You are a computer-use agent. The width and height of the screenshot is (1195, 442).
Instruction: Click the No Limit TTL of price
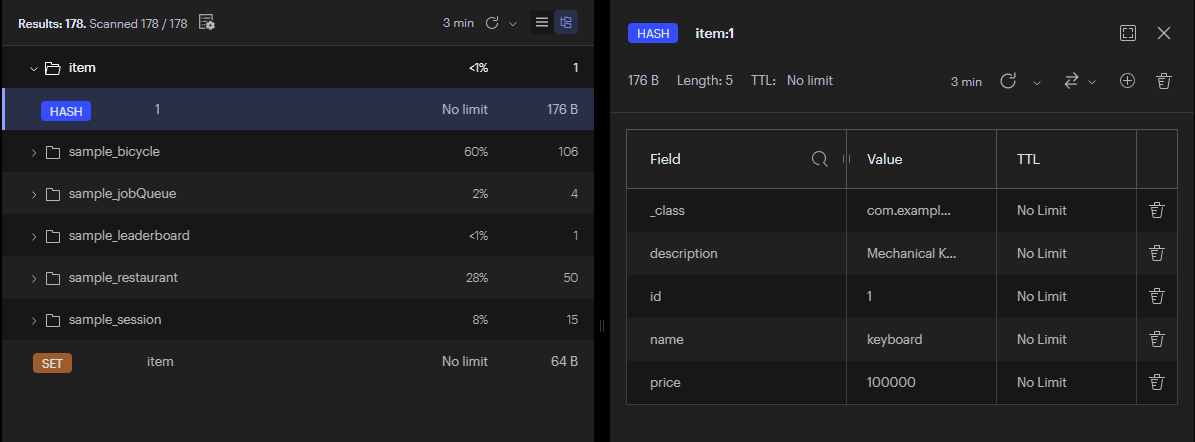(1042, 382)
